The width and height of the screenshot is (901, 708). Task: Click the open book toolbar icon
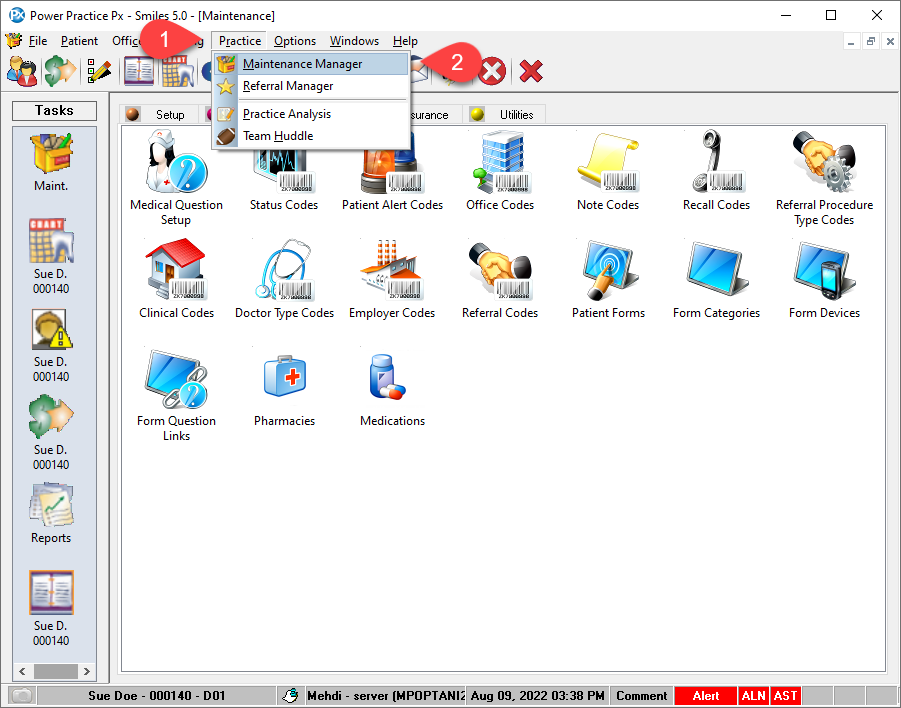point(139,72)
